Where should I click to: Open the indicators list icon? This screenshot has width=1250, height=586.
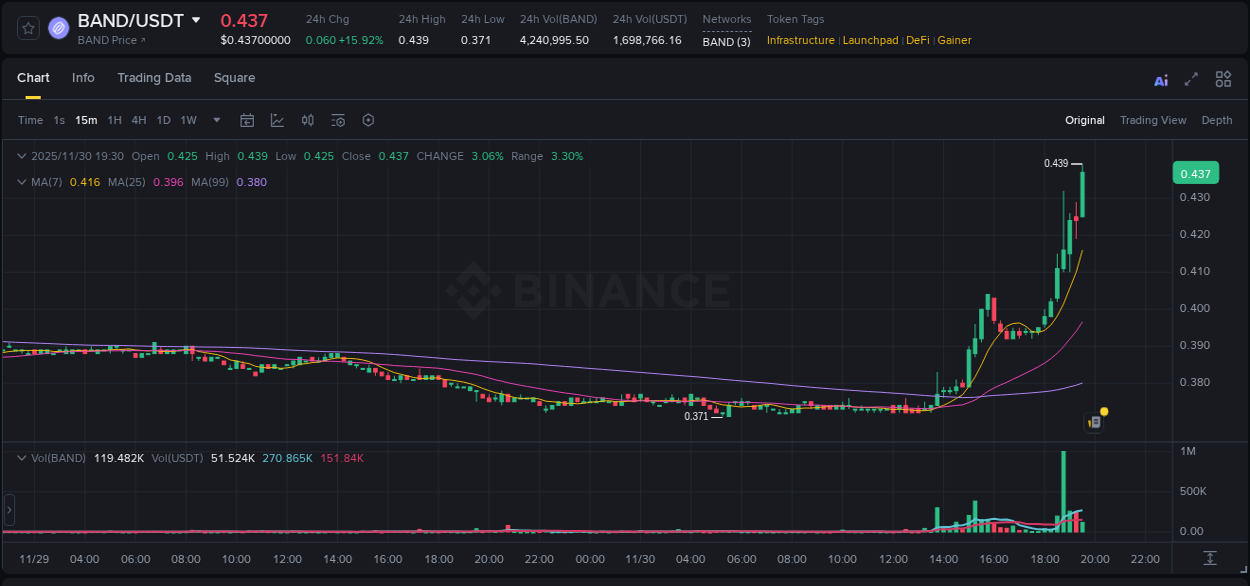(338, 120)
